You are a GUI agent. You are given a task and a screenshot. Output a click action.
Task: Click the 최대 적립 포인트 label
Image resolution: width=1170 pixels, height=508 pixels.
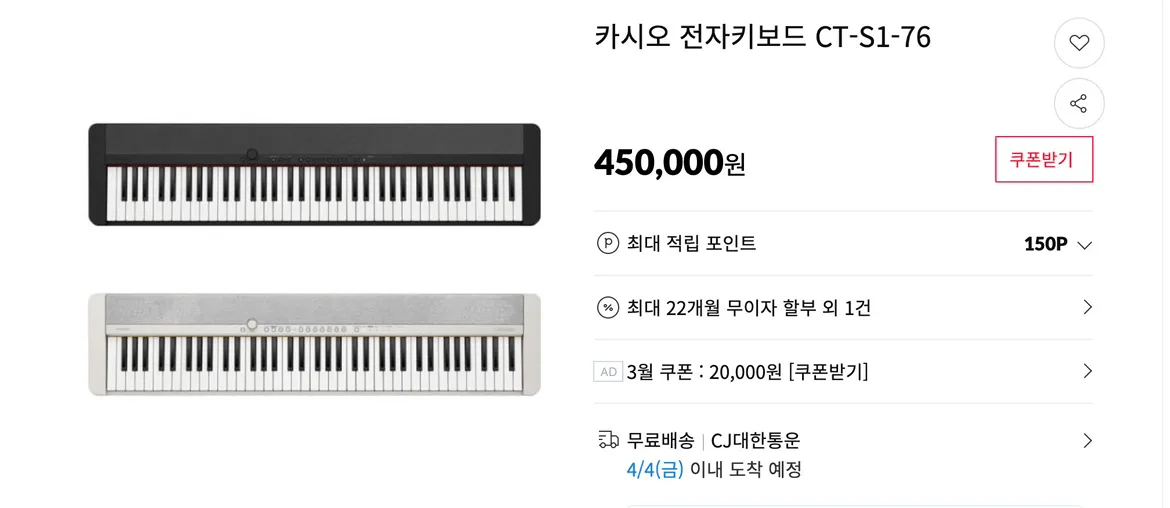pos(692,243)
